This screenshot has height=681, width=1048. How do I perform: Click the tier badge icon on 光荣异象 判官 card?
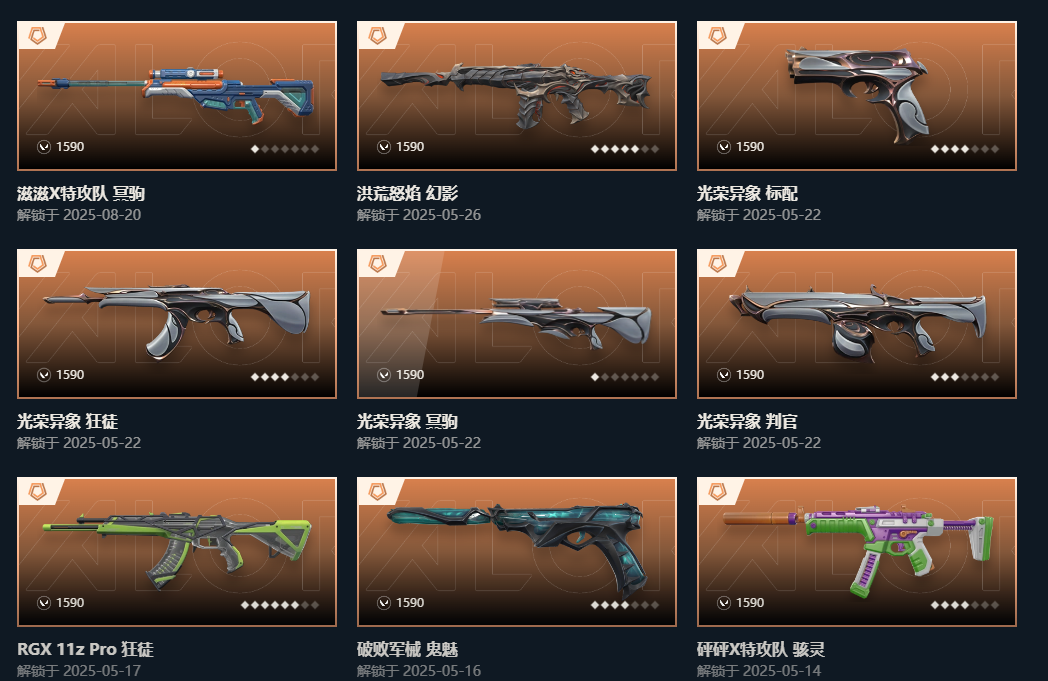pyautogui.click(x=718, y=263)
